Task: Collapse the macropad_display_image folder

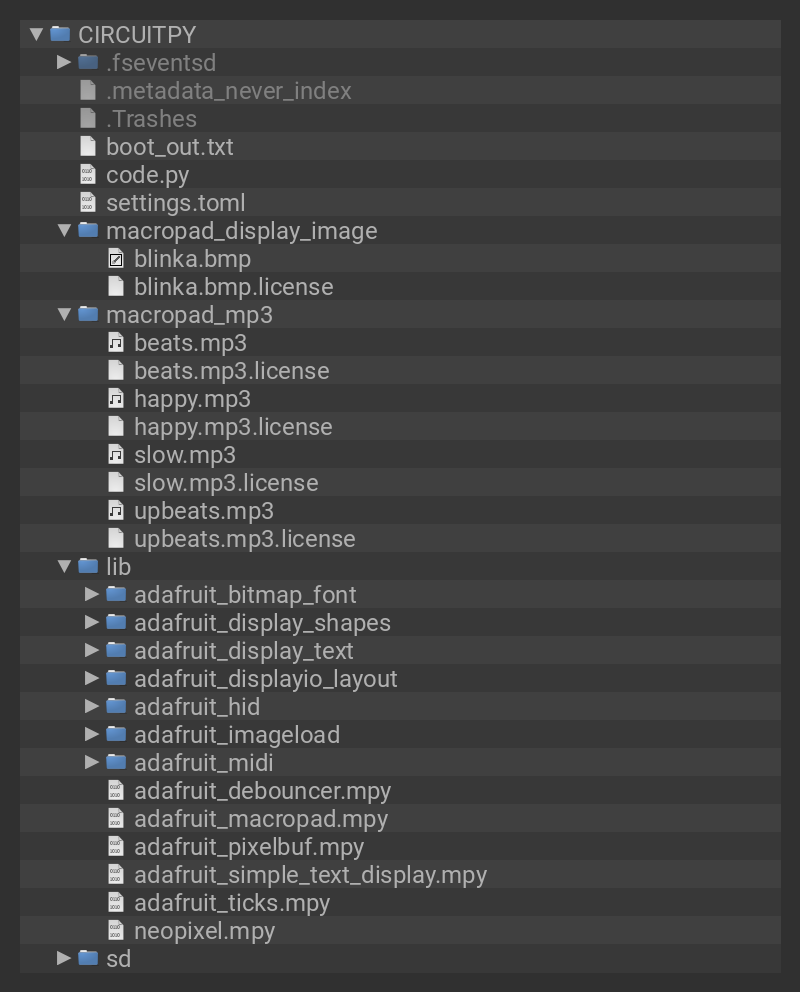Action: 64,230
